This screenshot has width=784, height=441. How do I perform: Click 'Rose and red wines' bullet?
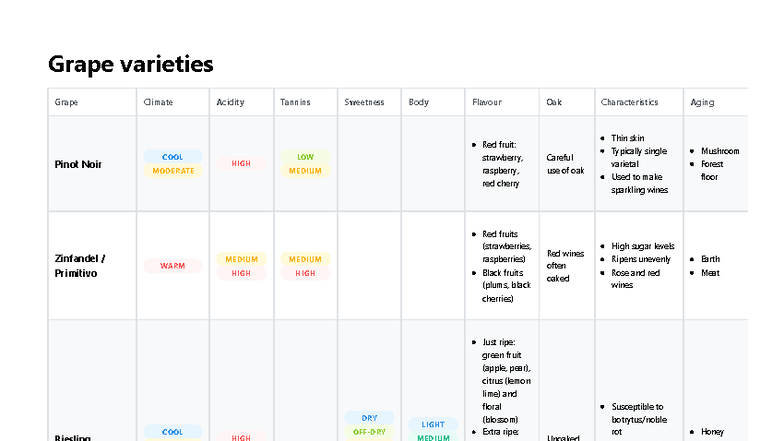pos(635,279)
